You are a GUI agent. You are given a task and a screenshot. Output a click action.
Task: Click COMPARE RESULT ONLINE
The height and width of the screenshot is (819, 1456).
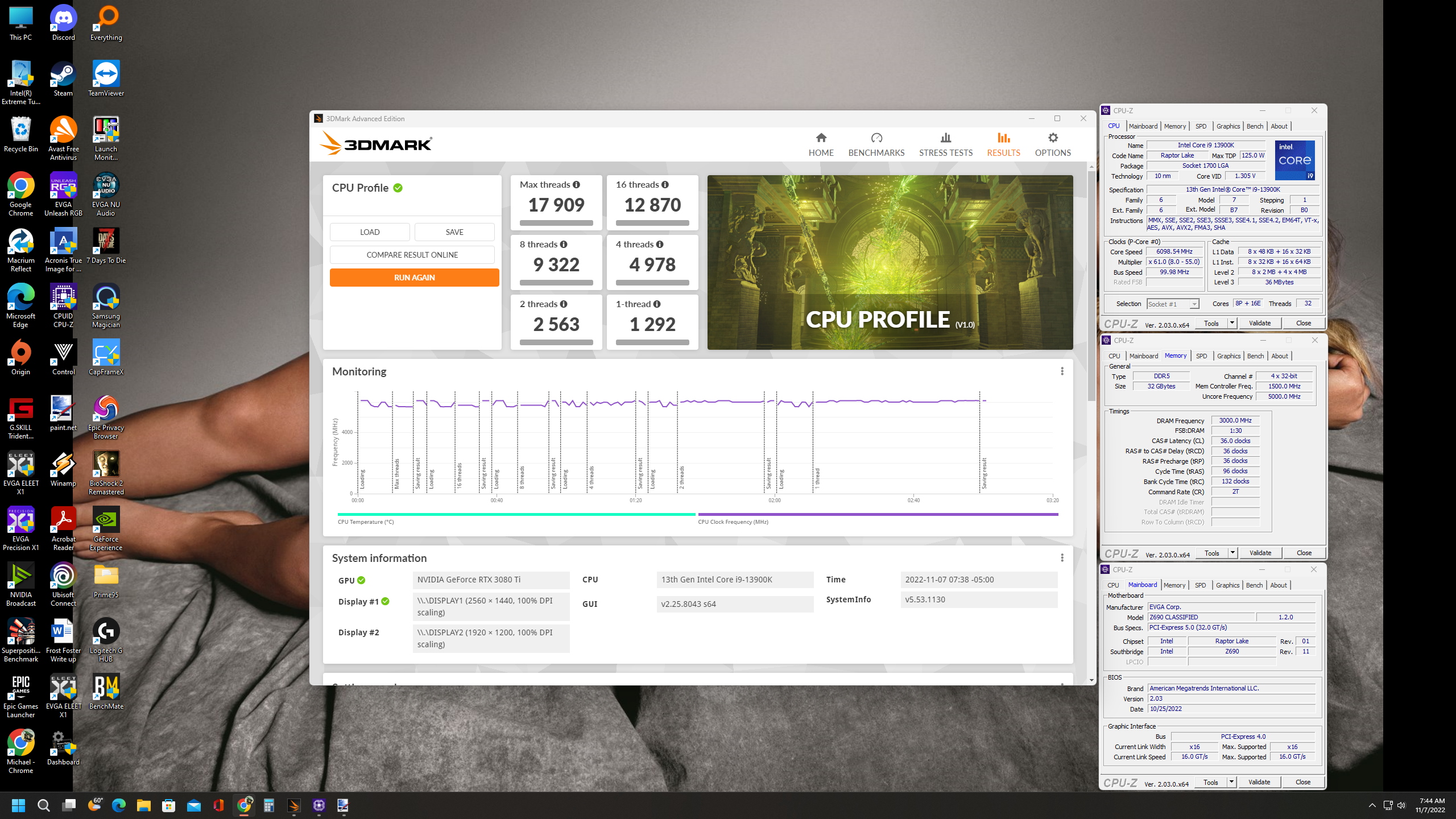pyautogui.click(x=412, y=255)
